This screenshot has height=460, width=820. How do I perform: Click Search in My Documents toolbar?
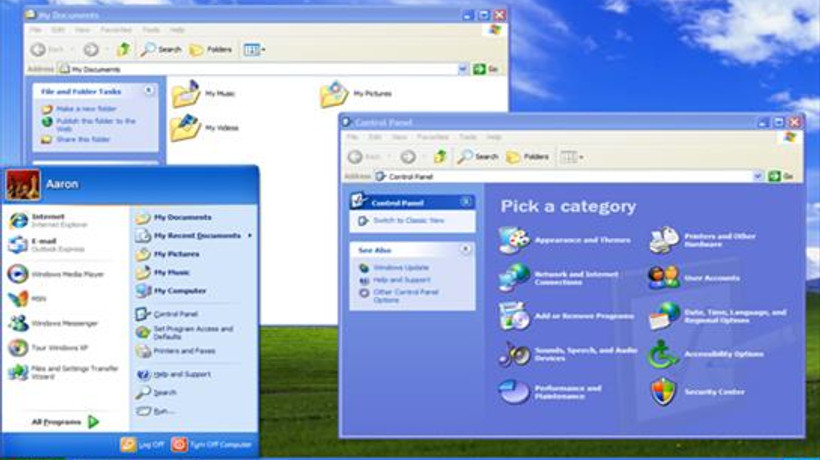(161, 50)
